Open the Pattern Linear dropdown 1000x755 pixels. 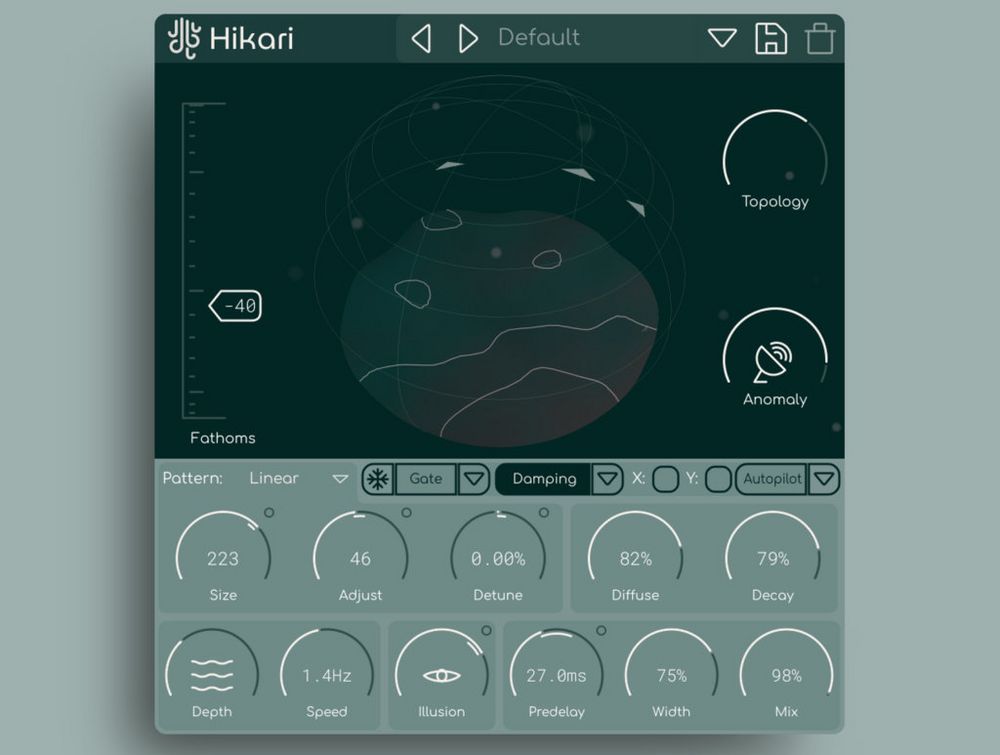pos(298,478)
